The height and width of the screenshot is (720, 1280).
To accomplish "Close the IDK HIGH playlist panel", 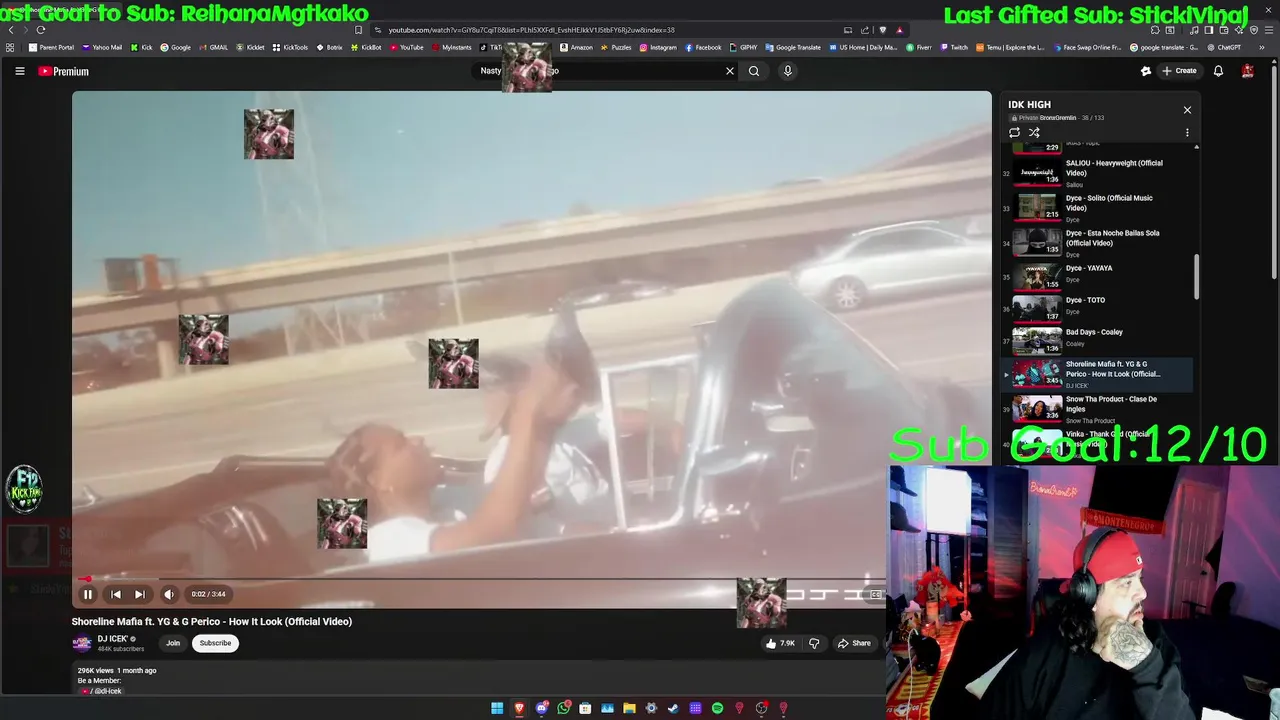I will point(1187,110).
